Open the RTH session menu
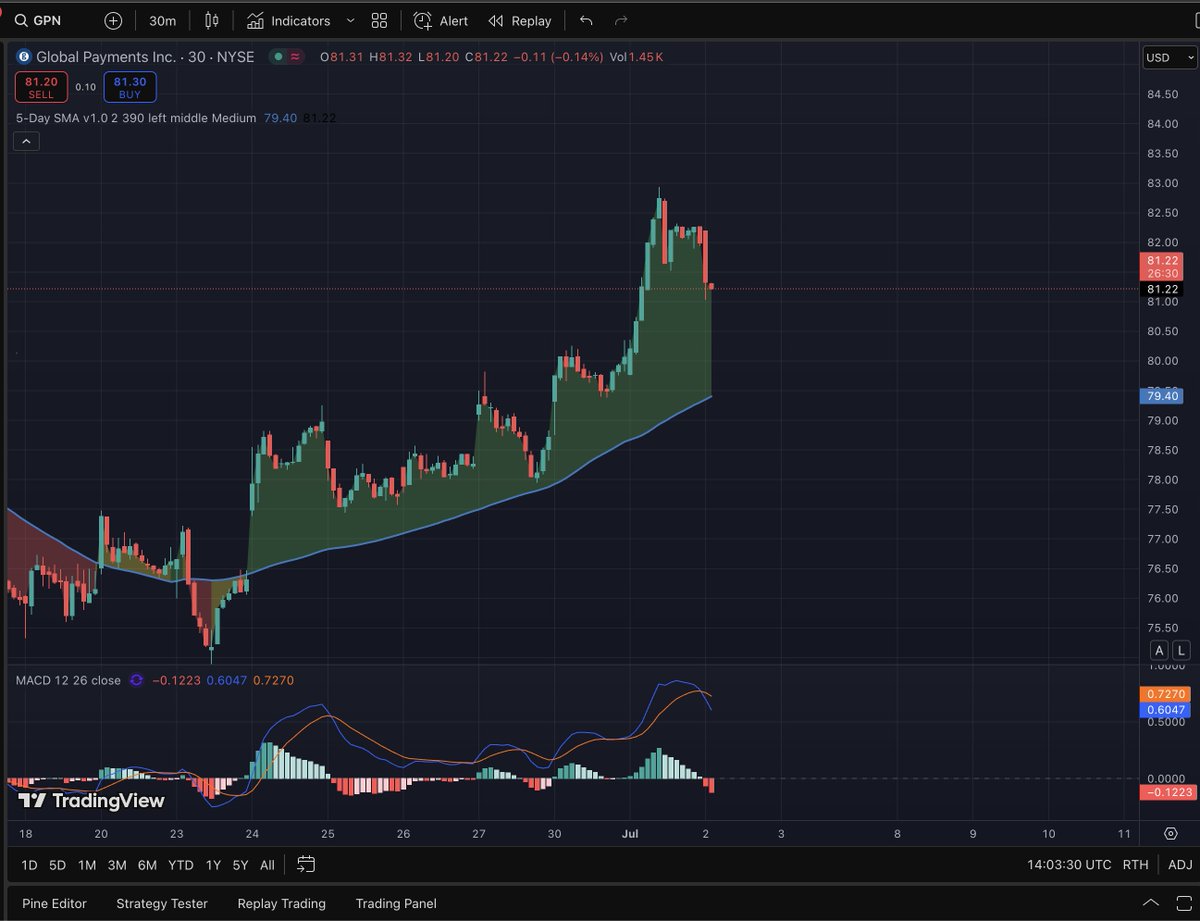Viewport: 1200px width, 921px height. tap(1136, 865)
